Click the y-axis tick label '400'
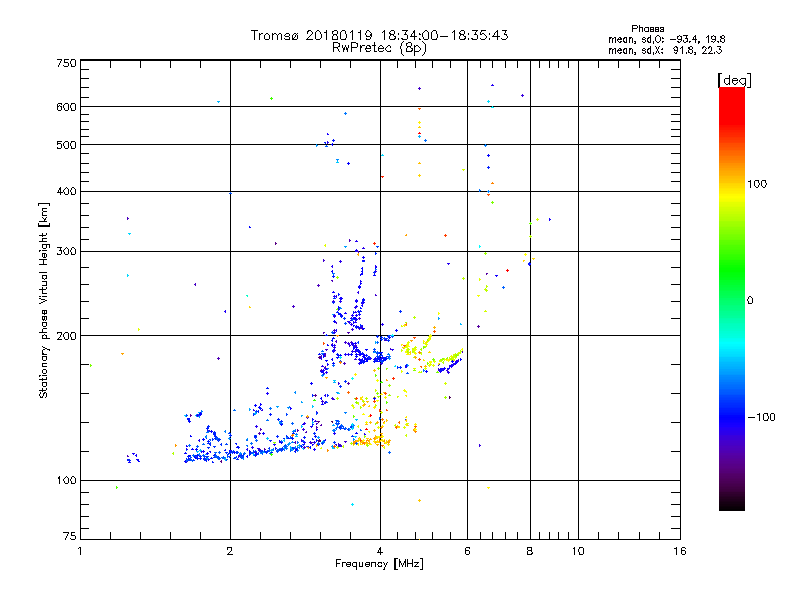 (66, 192)
